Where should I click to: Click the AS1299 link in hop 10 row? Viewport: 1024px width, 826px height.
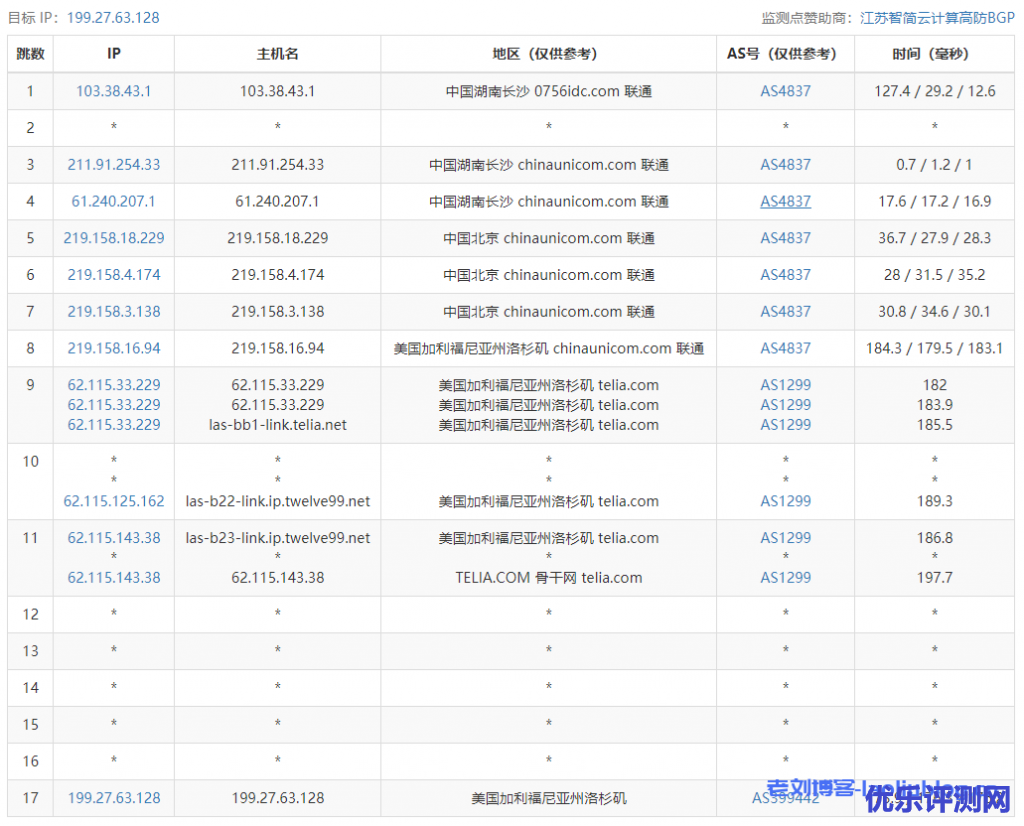point(785,502)
